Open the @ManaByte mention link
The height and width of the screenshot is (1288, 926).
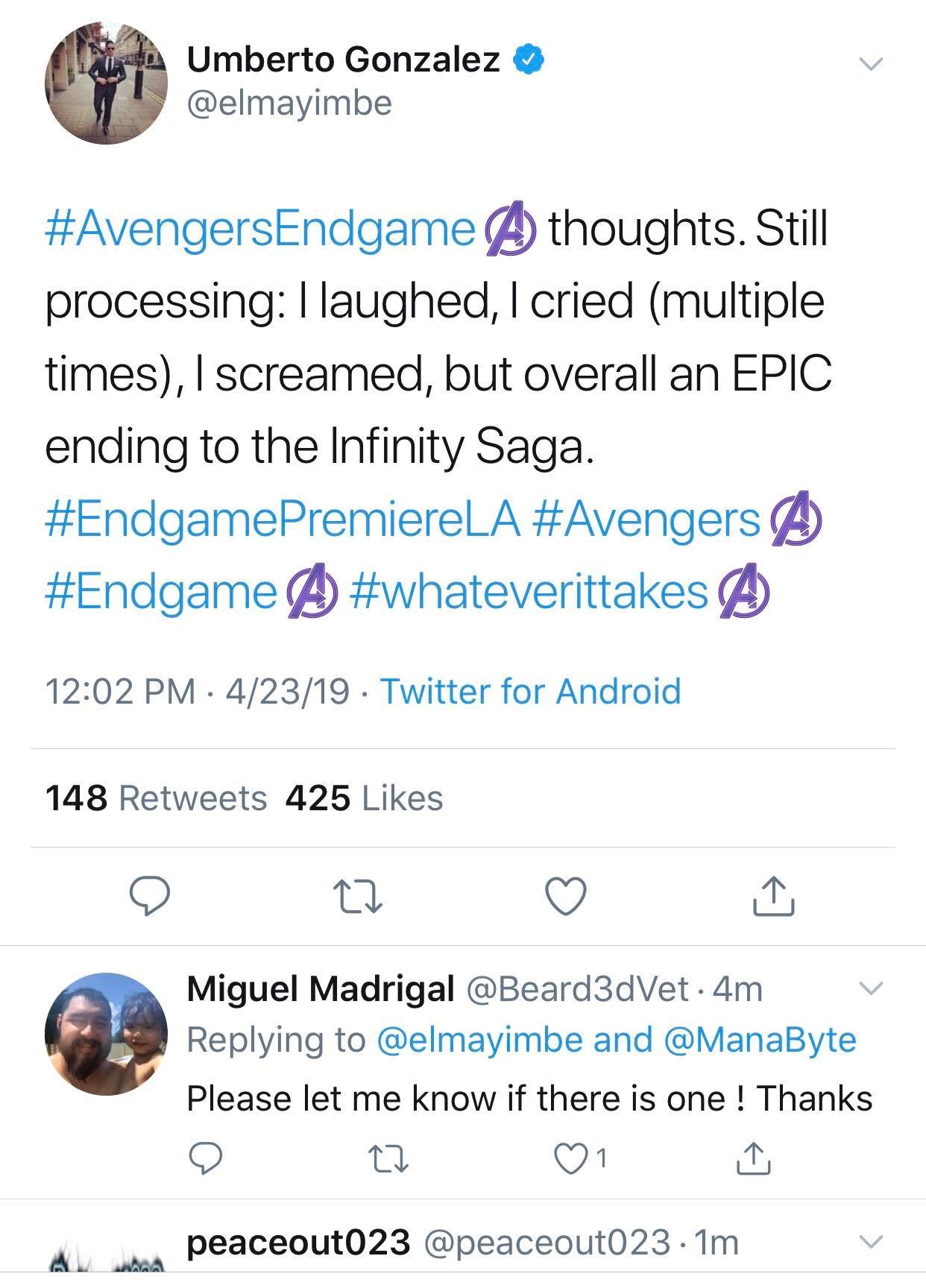click(x=759, y=1040)
